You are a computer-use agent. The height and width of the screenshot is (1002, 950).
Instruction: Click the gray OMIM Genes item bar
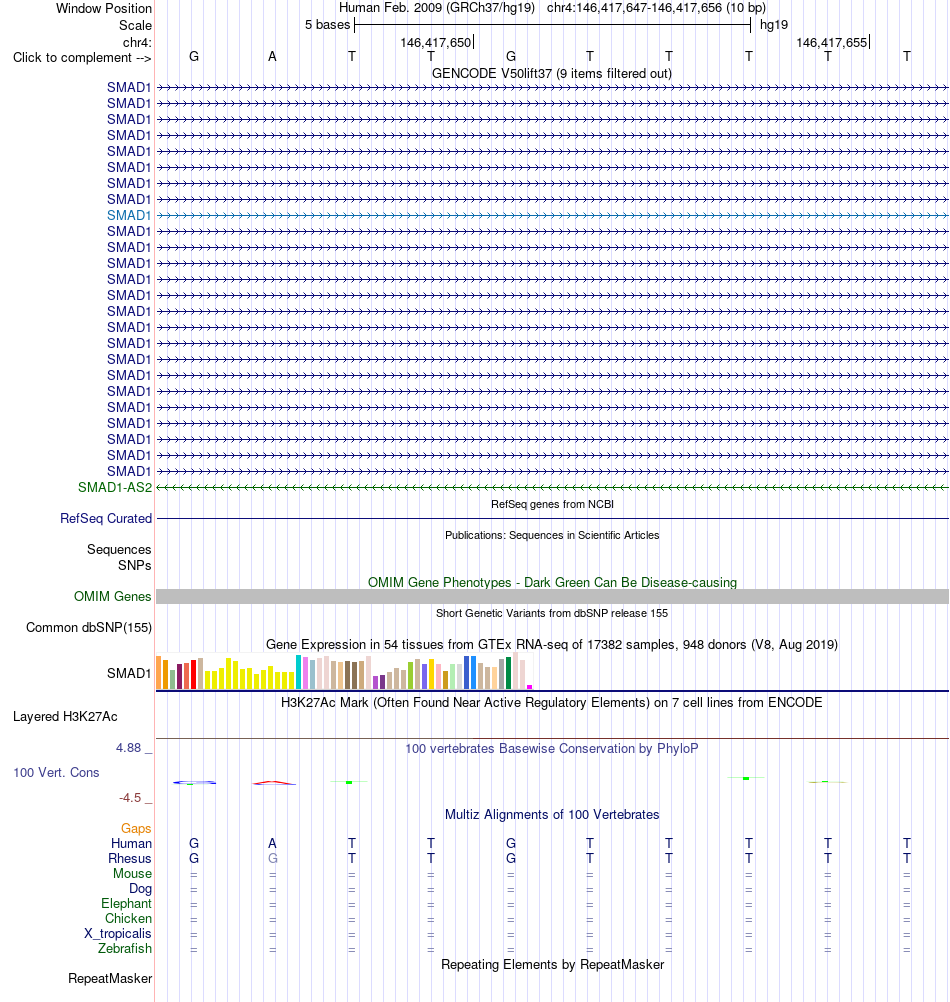point(553,596)
